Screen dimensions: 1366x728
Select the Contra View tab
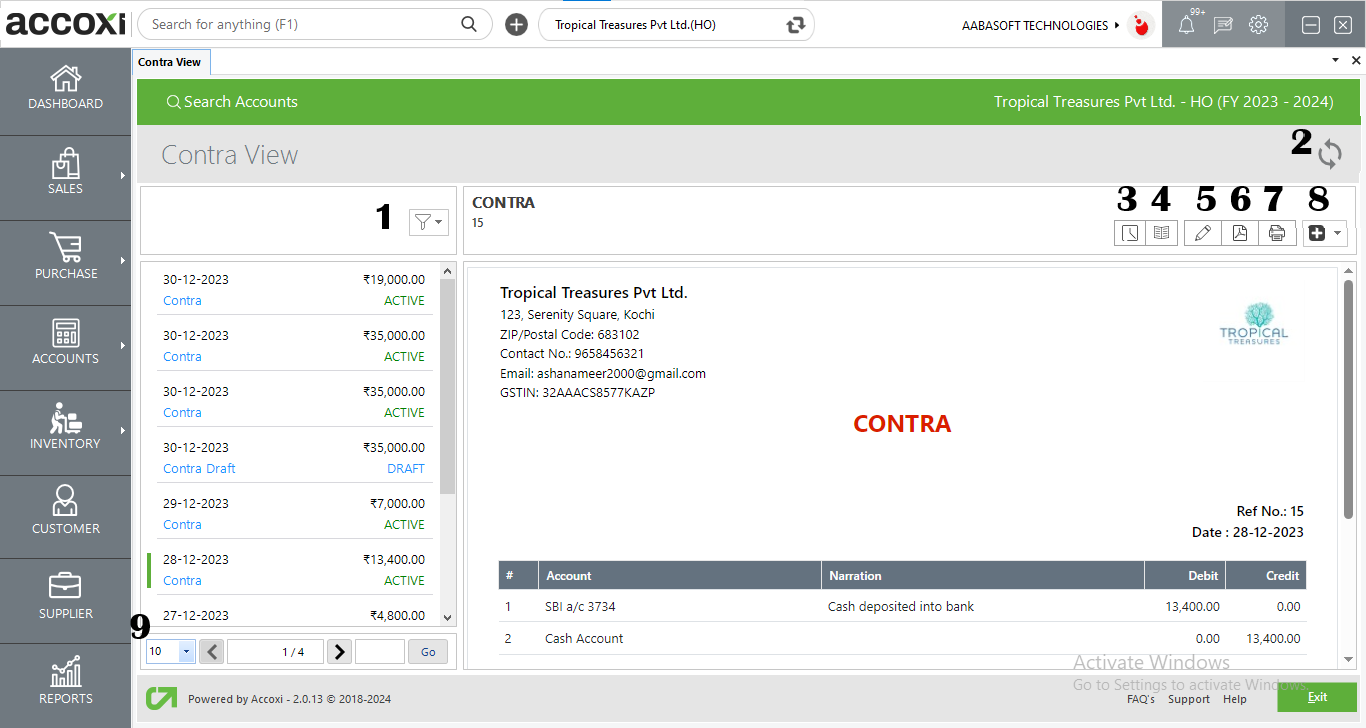tap(170, 61)
